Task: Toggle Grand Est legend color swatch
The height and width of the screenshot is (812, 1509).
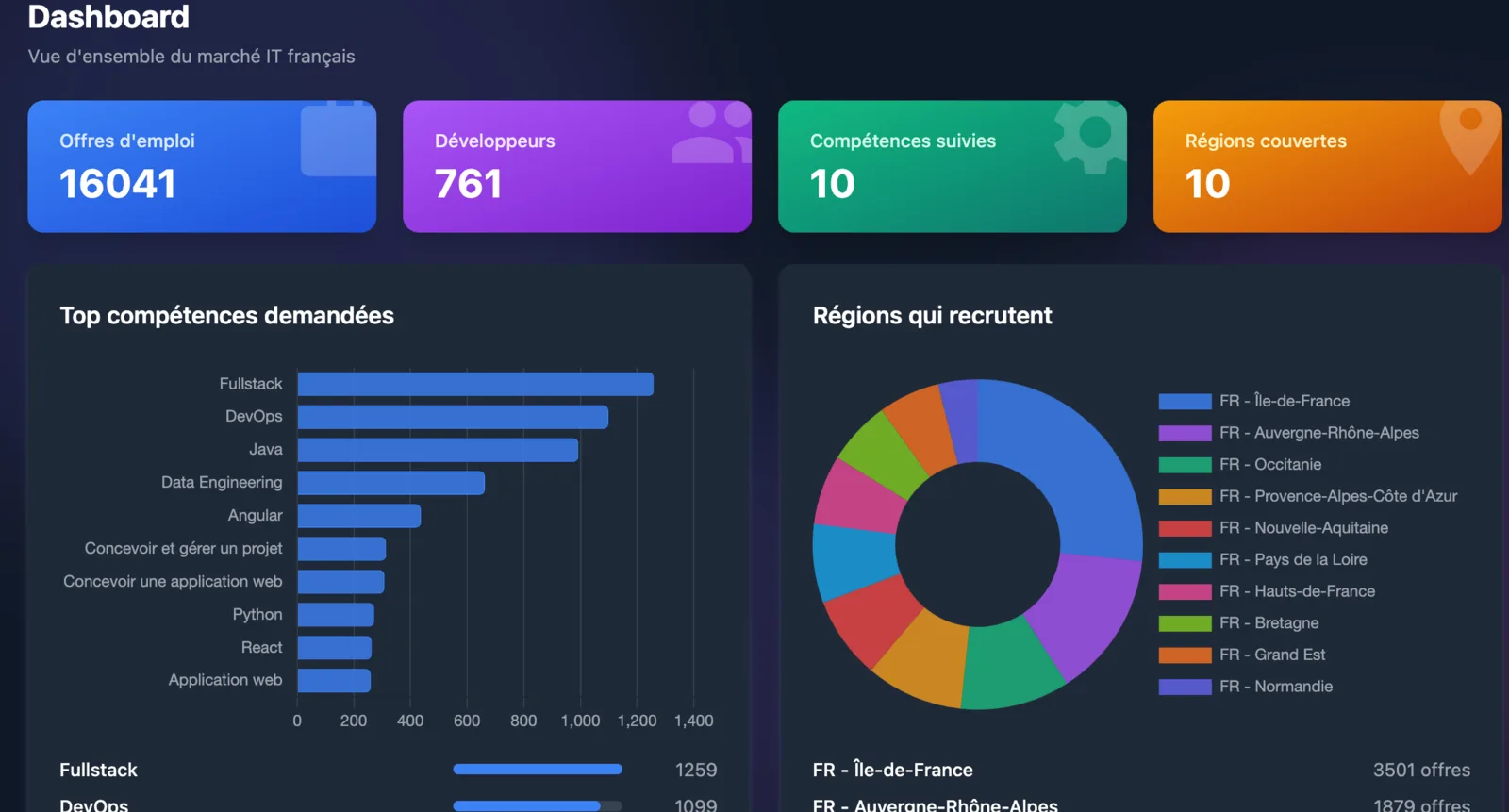Action: pos(1185,655)
